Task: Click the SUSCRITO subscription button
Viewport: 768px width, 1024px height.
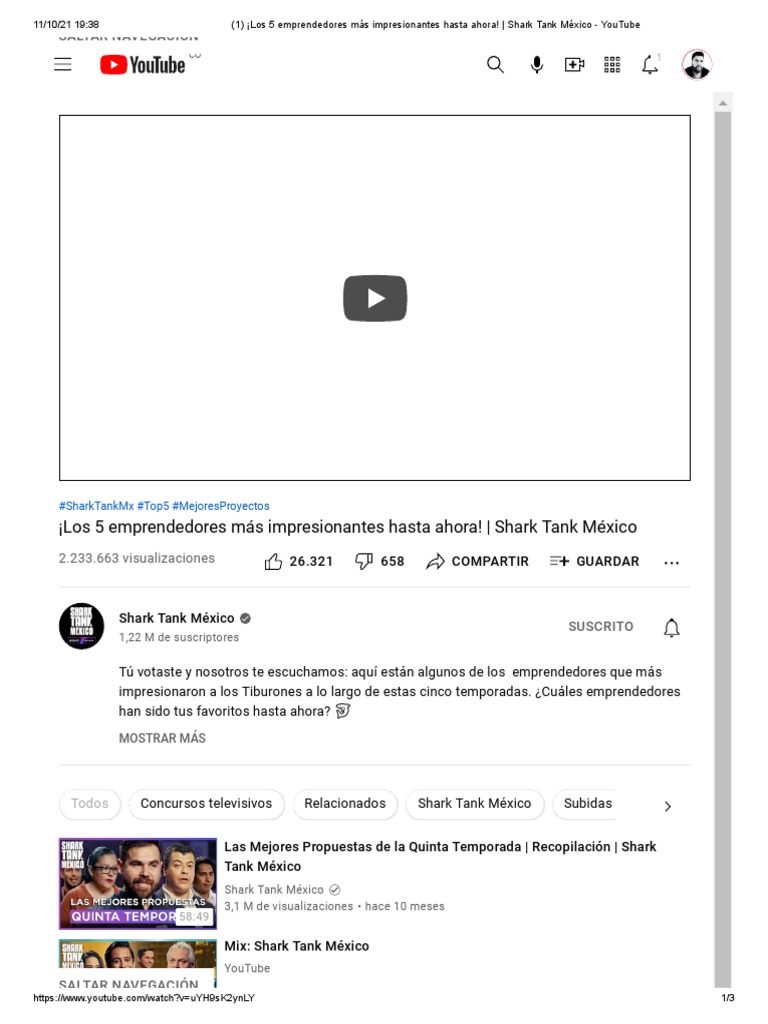Action: pyautogui.click(x=601, y=626)
